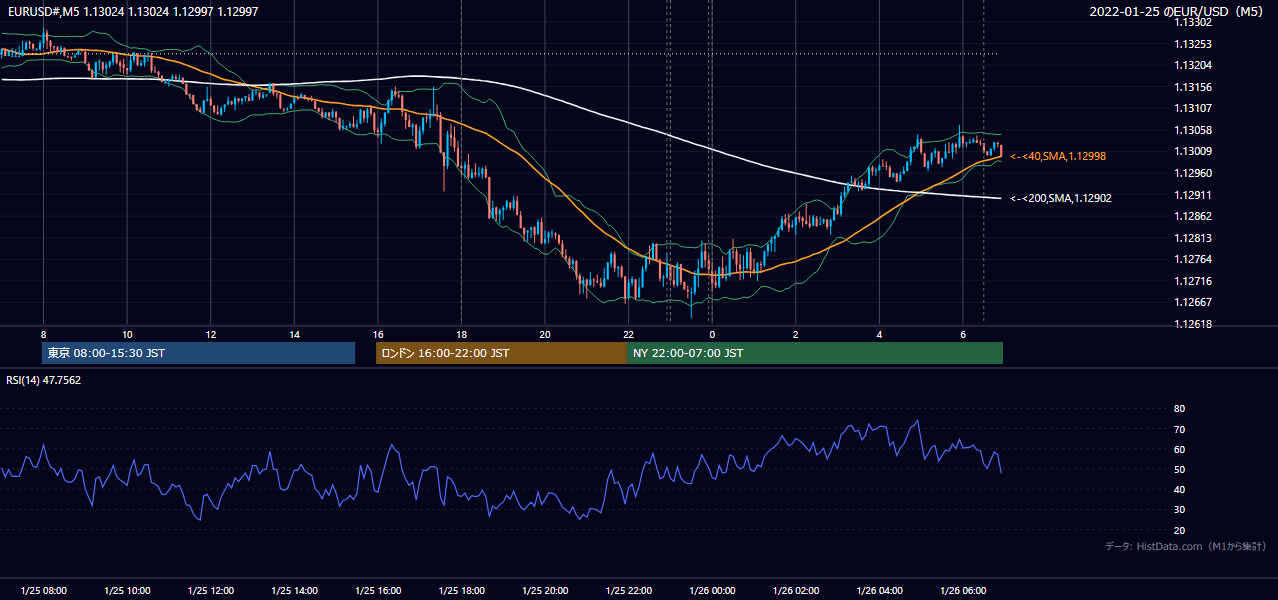Click price axis label 1.12667
The width and height of the screenshot is (1278, 600).
pos(1193,302)
